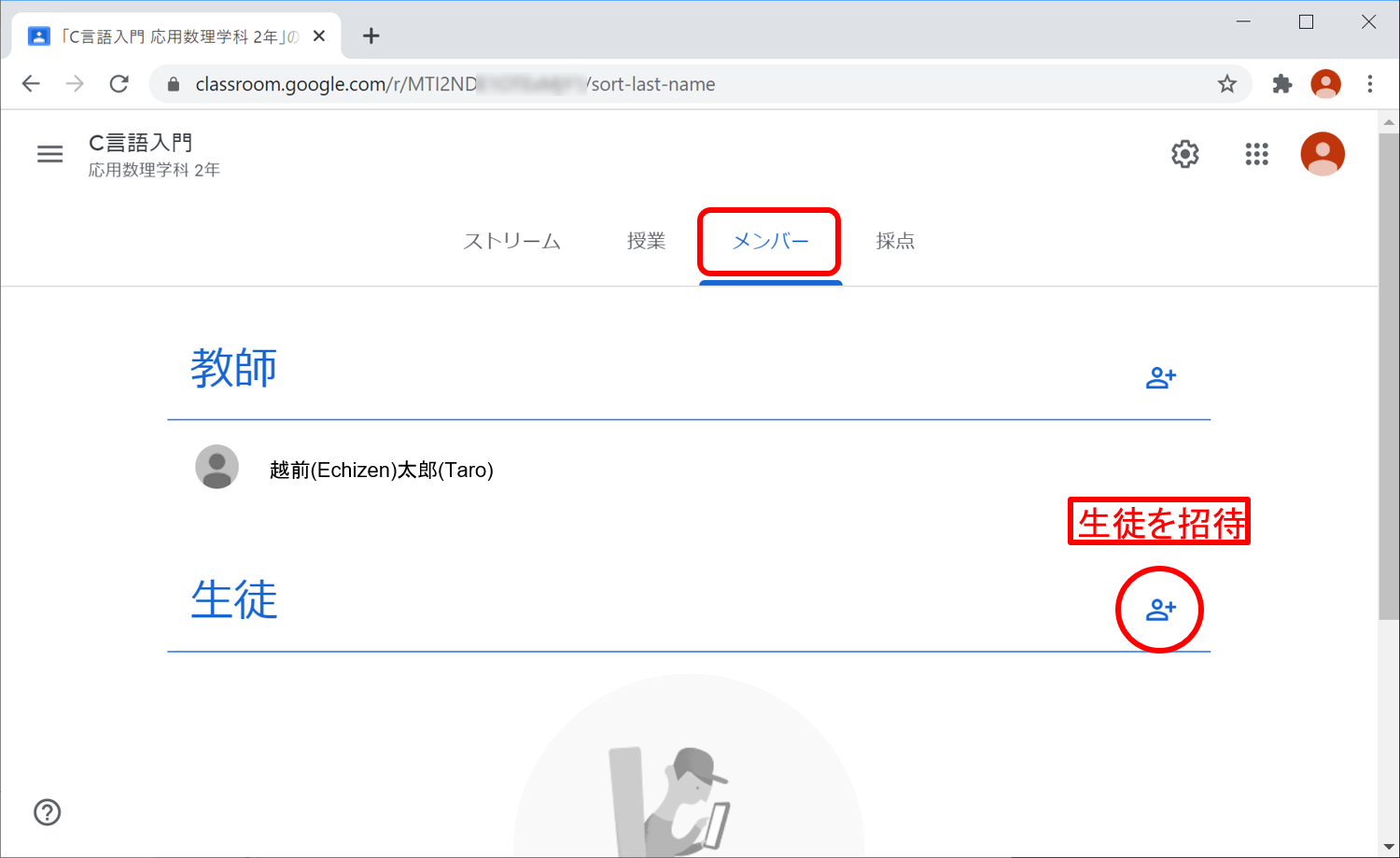Screen dimensions: 1400x858
Task: Open the Classroom account avatar
Action: point(1323,154)
